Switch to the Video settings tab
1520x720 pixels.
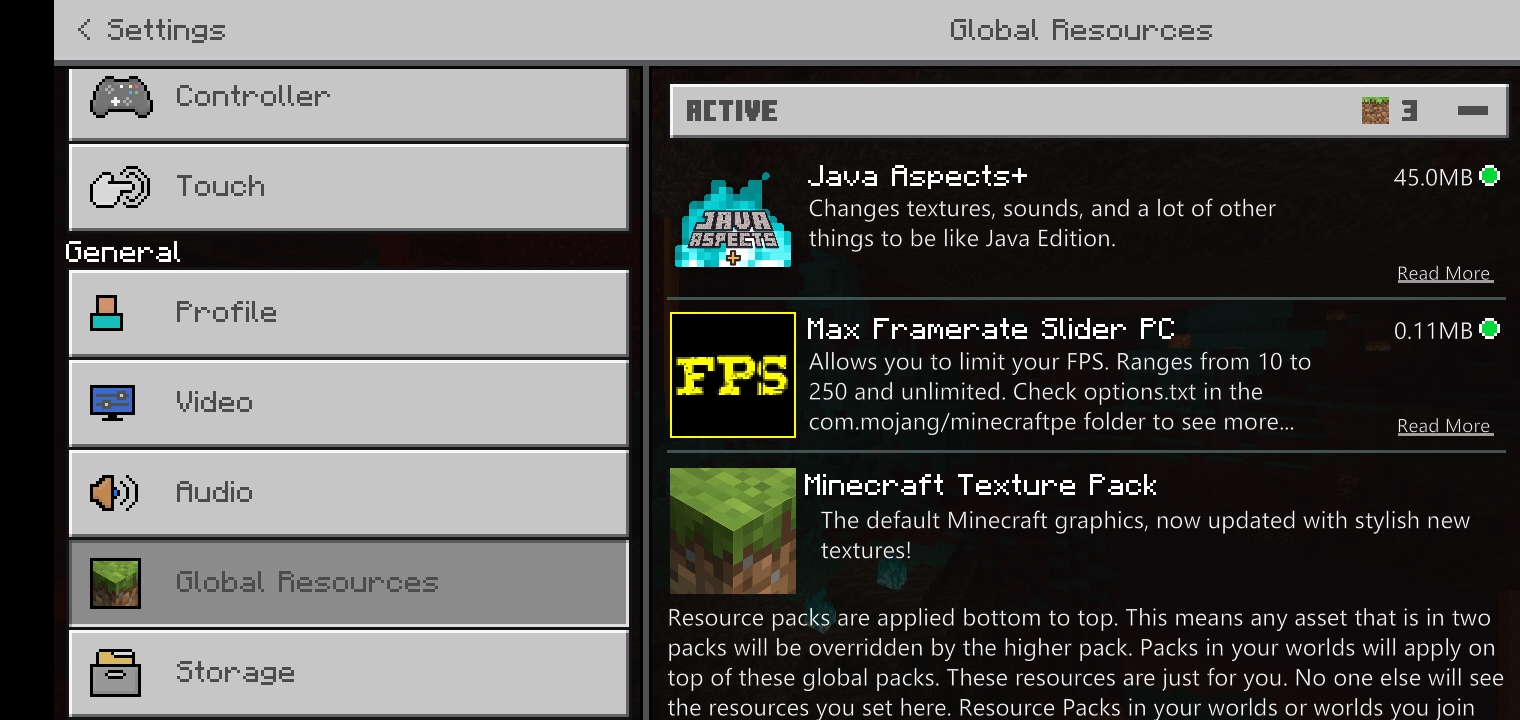(x=349, y=403)
